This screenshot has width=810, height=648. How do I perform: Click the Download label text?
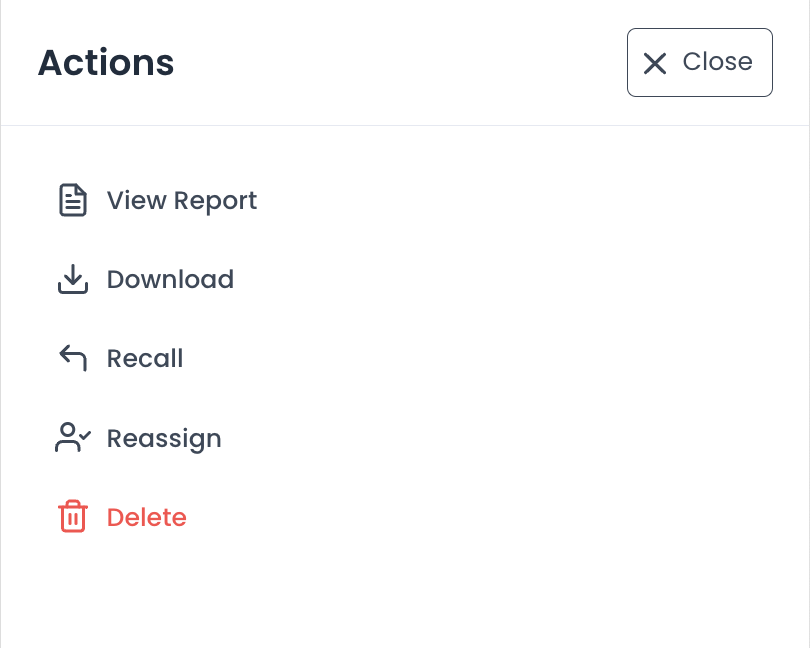pos(170,279)
